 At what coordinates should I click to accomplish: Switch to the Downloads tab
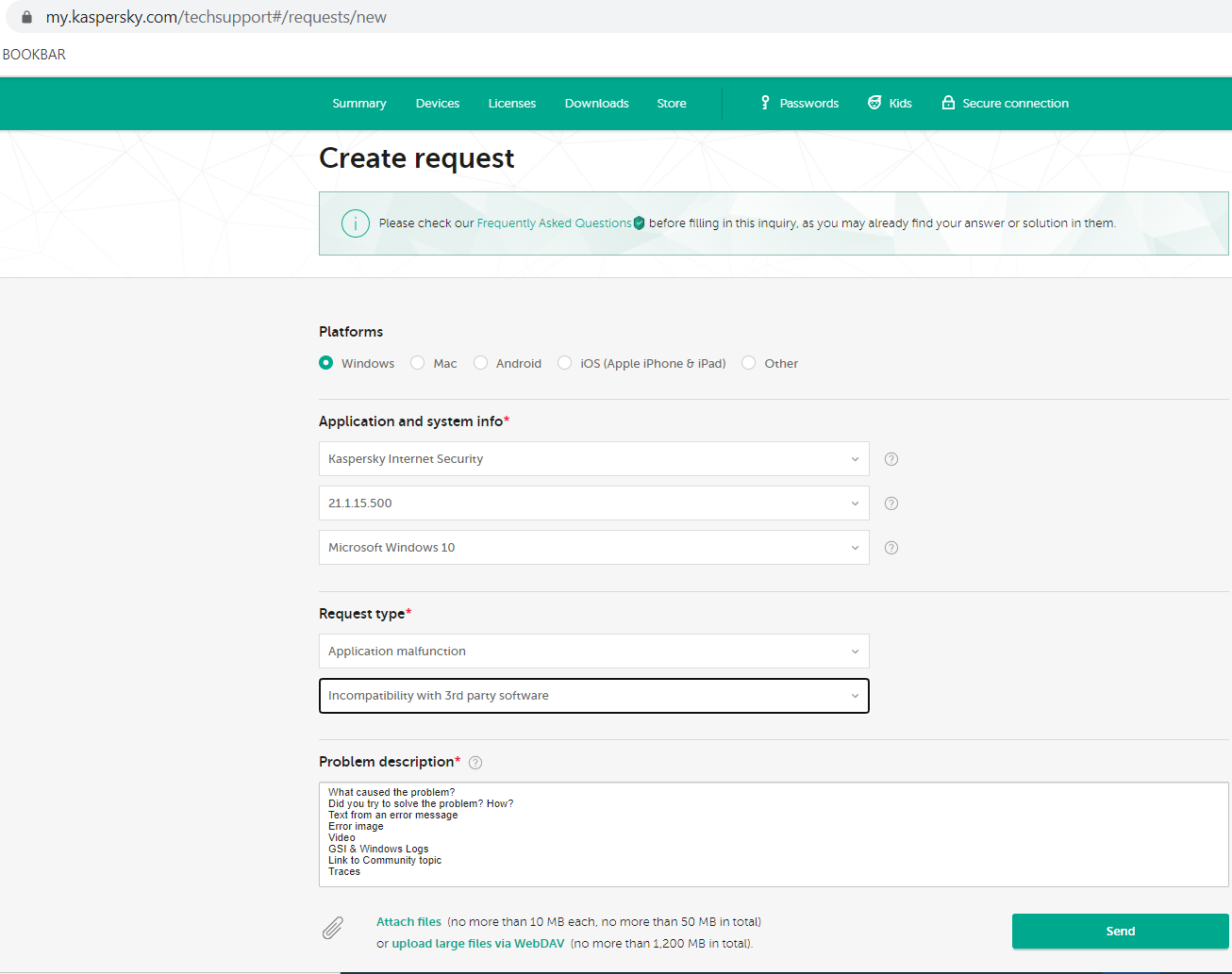[597, 104]
